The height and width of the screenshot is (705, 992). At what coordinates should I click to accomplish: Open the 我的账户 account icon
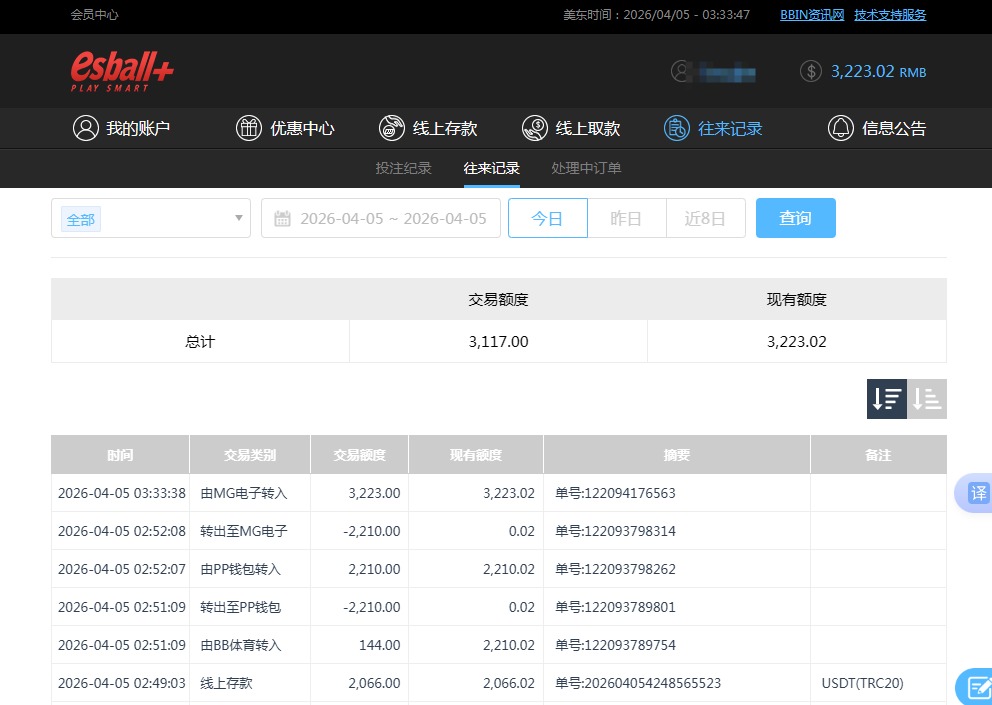[x=85, y=128]
